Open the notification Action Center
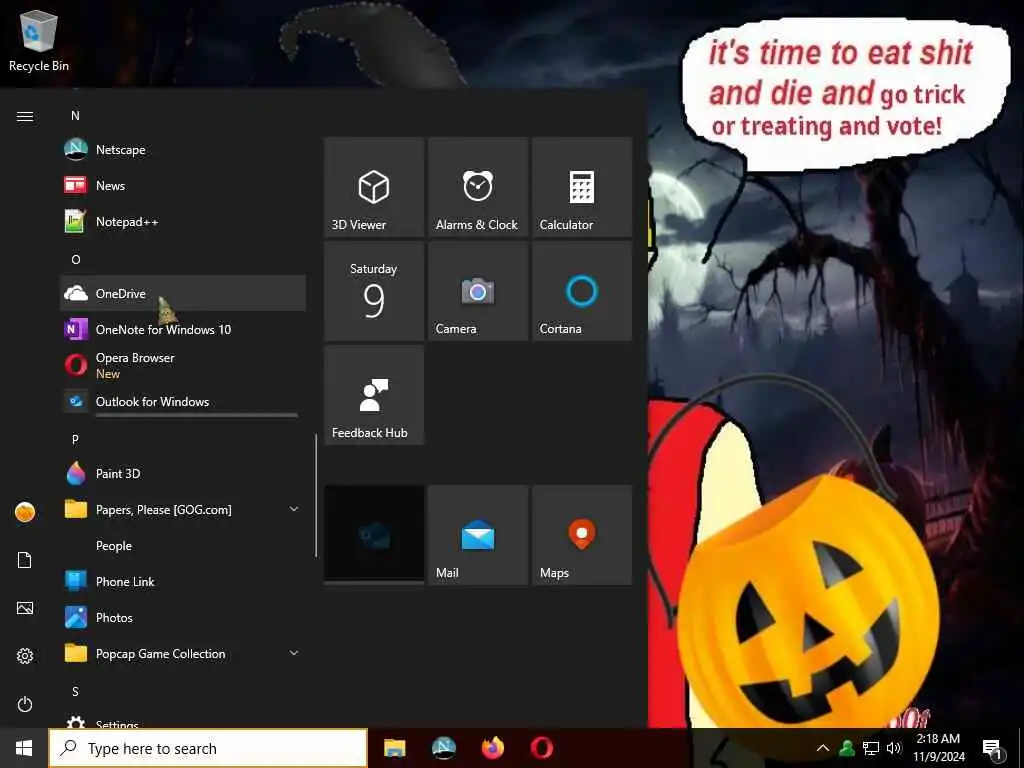This screenshot has height=768, width=1024. coord(993,749)
